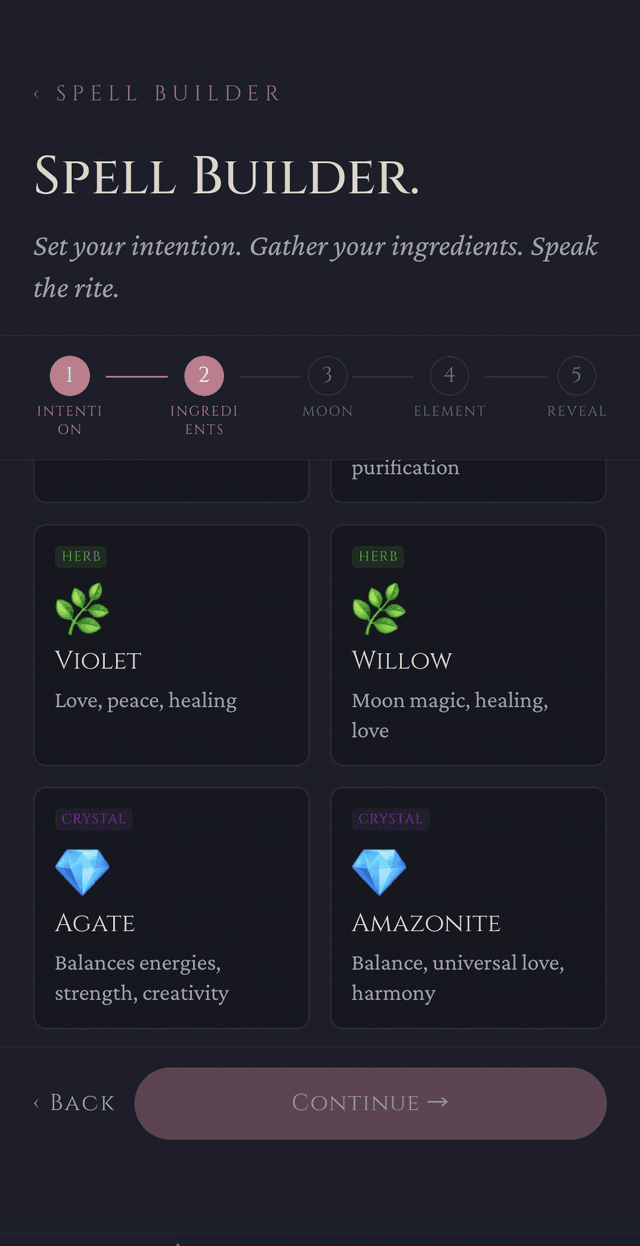Click the HERB badge on the Willow card
Image resolution: width=640 pixels, height=1246 pixels.
coord(378,556)
